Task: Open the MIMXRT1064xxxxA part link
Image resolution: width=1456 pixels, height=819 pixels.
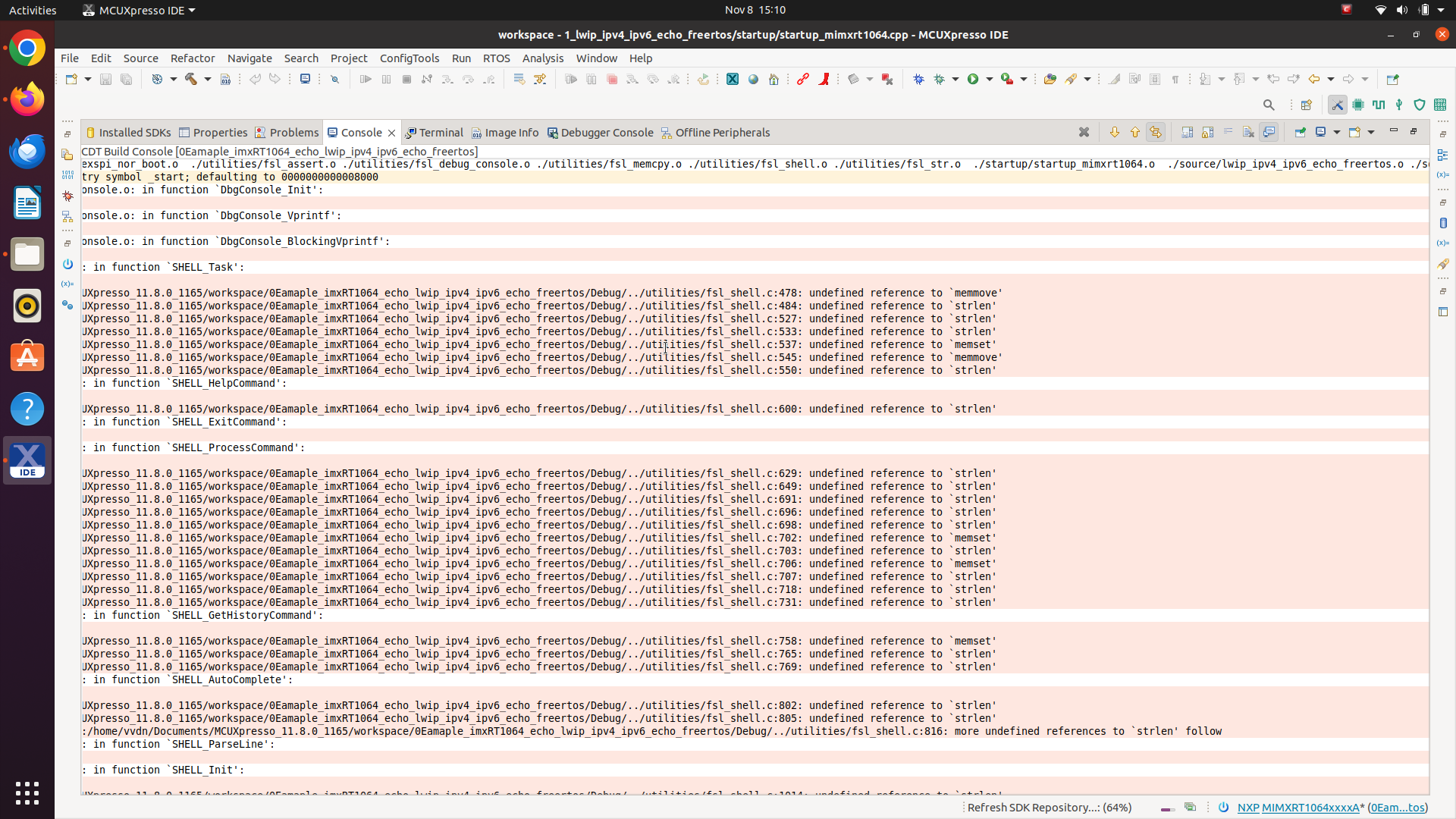Action: (1313, 808)
